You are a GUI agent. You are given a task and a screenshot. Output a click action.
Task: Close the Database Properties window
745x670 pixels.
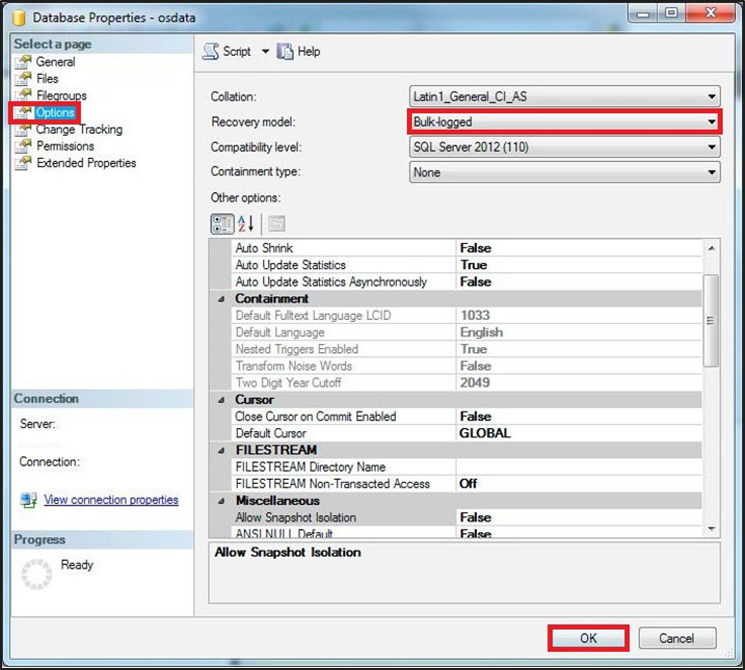710,13
